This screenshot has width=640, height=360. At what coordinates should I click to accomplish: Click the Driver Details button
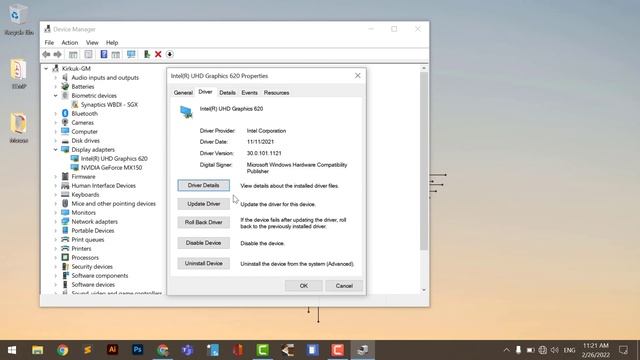click(x=203, y=185)
